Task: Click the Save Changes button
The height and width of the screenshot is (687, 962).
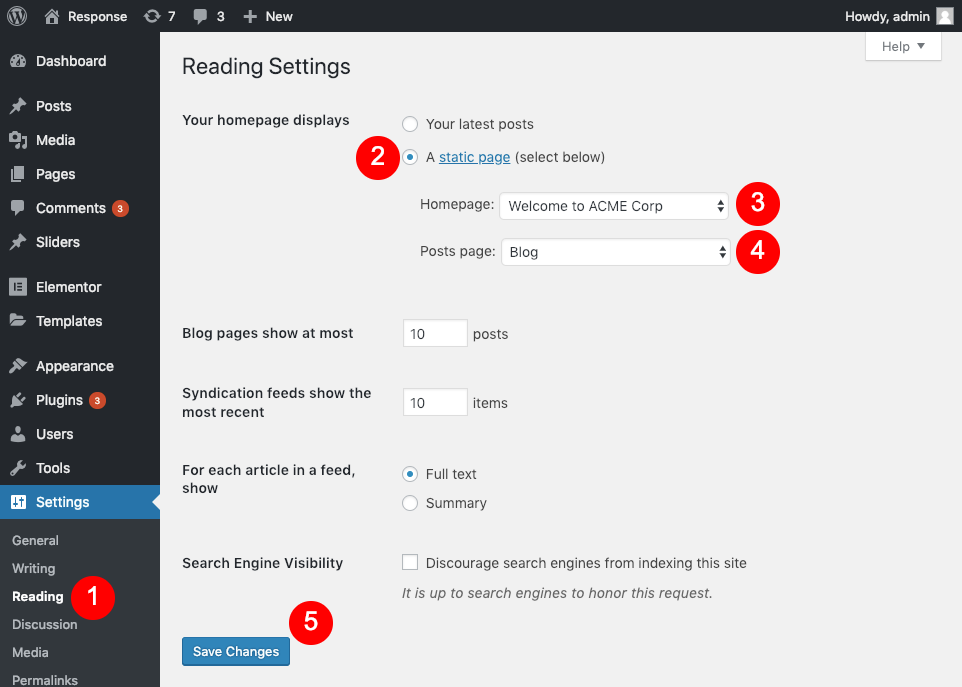Action: click(236, 651)
